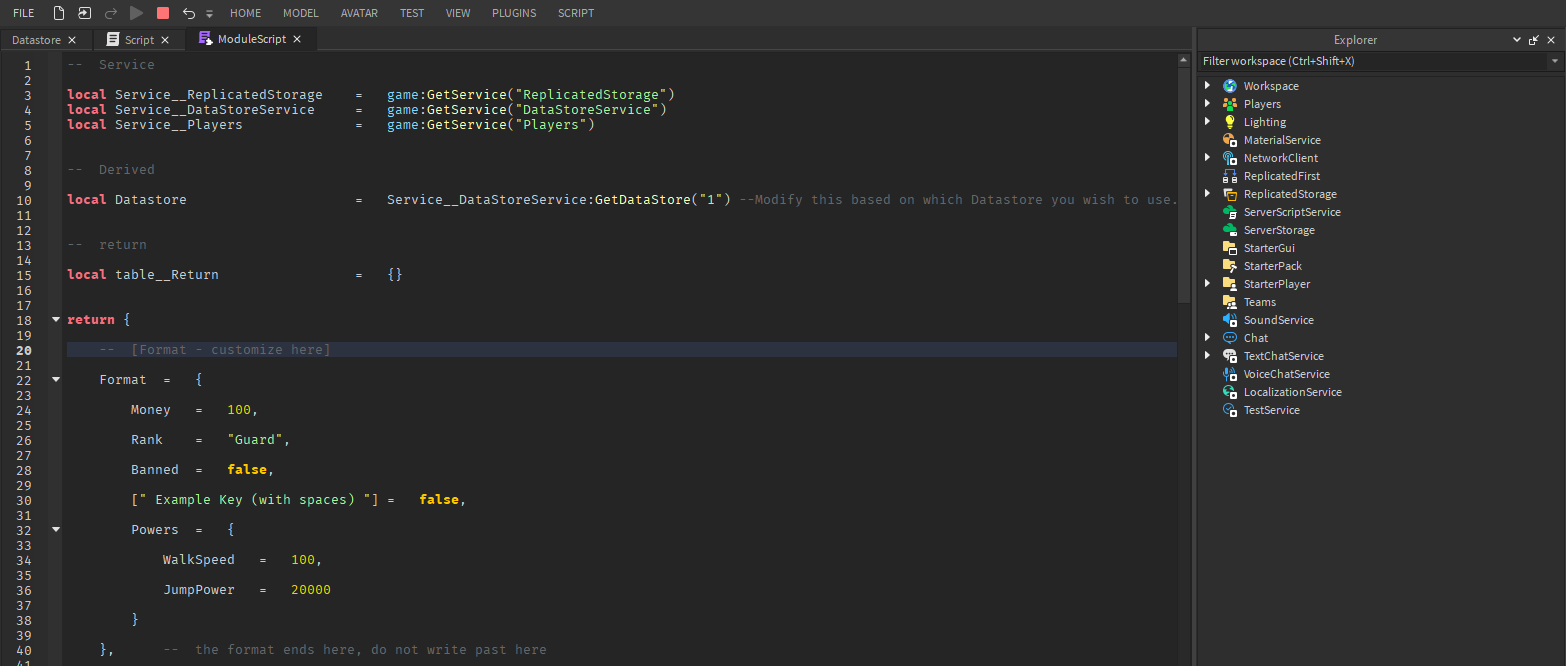Image resolution: width=1566 pixels, height=666 pixels.
Task: Switch to the SCRIPT ribbon tab
Action: pyautogui.click(x=576, y=13)
